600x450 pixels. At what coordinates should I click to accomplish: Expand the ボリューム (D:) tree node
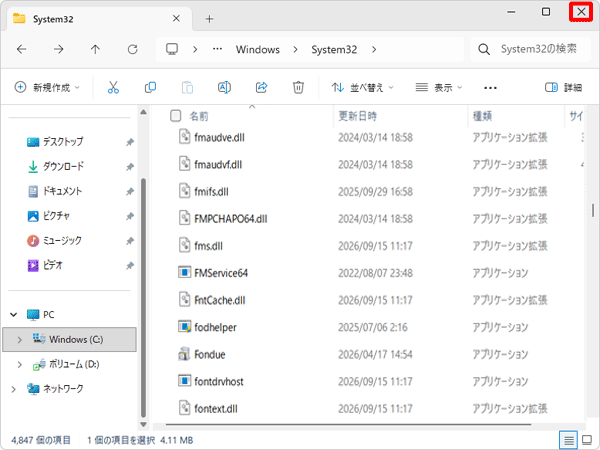pos(20,364)
